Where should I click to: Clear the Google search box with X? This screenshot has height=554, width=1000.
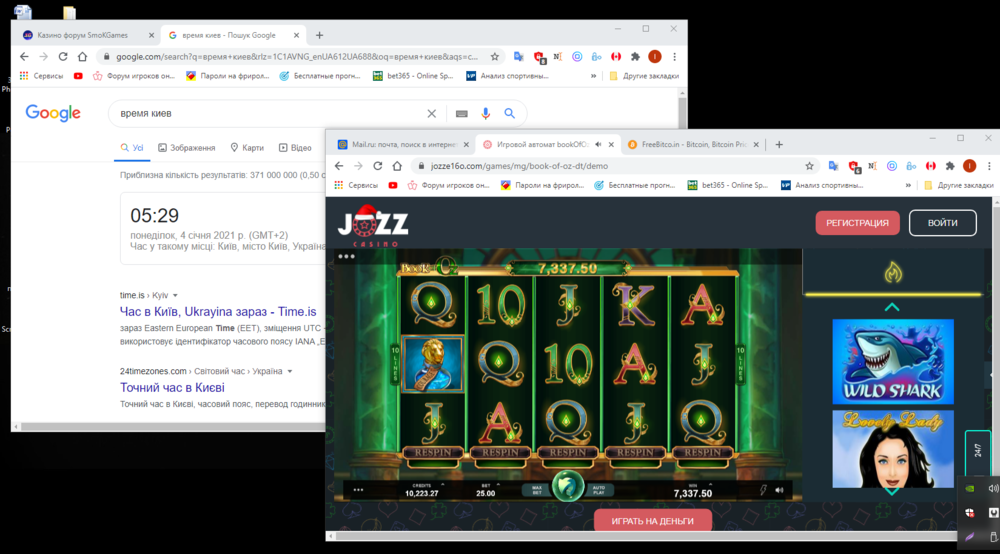point(432,113)
